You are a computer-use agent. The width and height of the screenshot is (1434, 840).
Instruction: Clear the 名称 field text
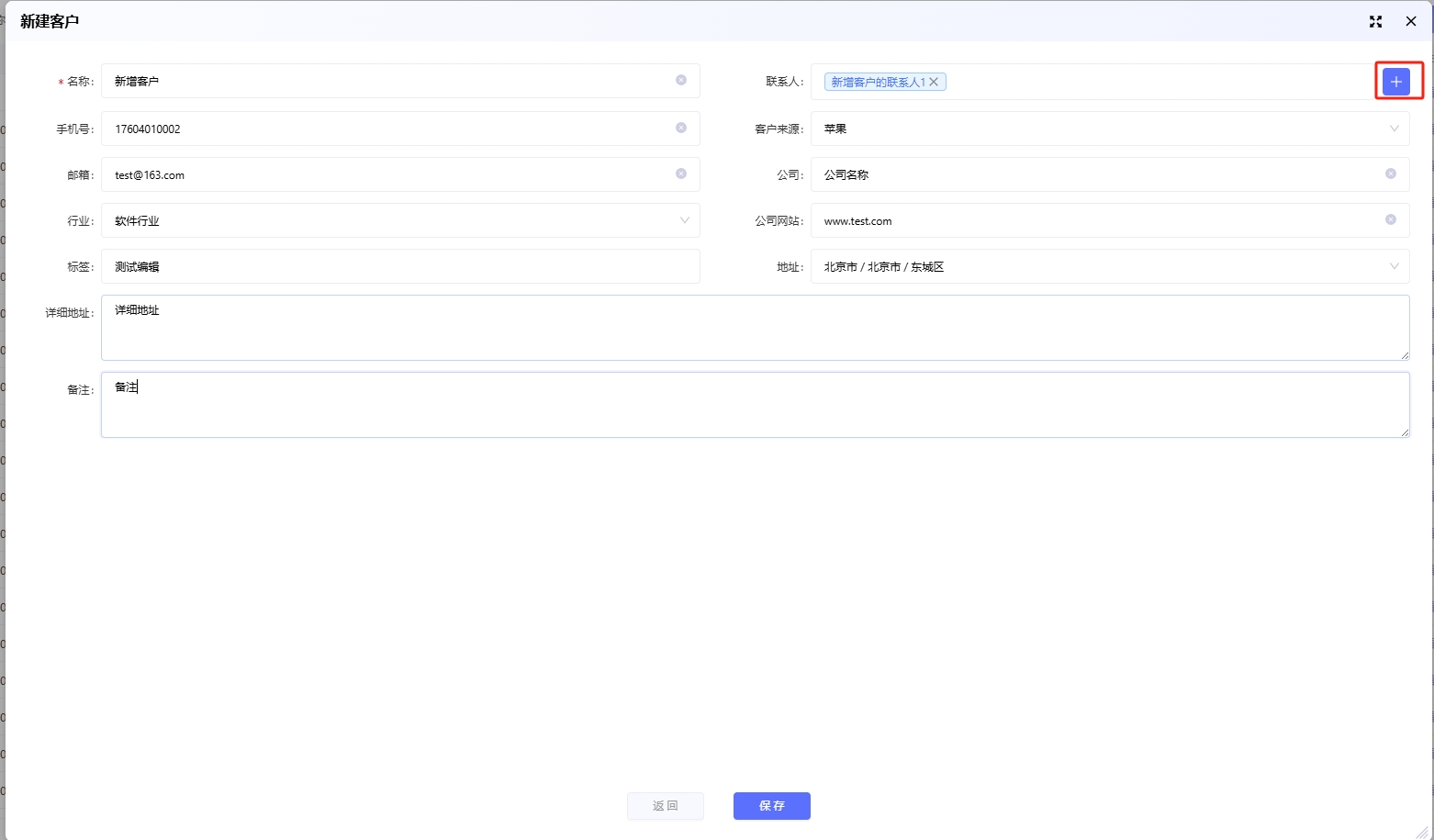pyautogui.click(x=681, y=80)
